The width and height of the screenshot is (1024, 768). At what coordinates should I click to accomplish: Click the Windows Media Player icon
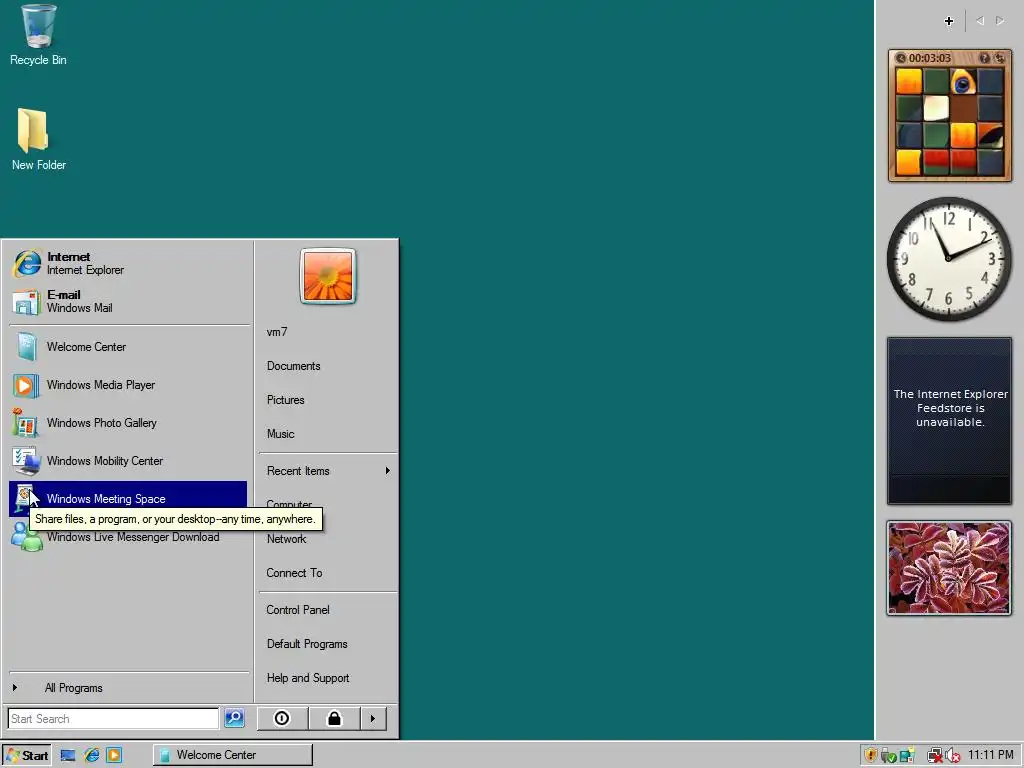point(25,385)
